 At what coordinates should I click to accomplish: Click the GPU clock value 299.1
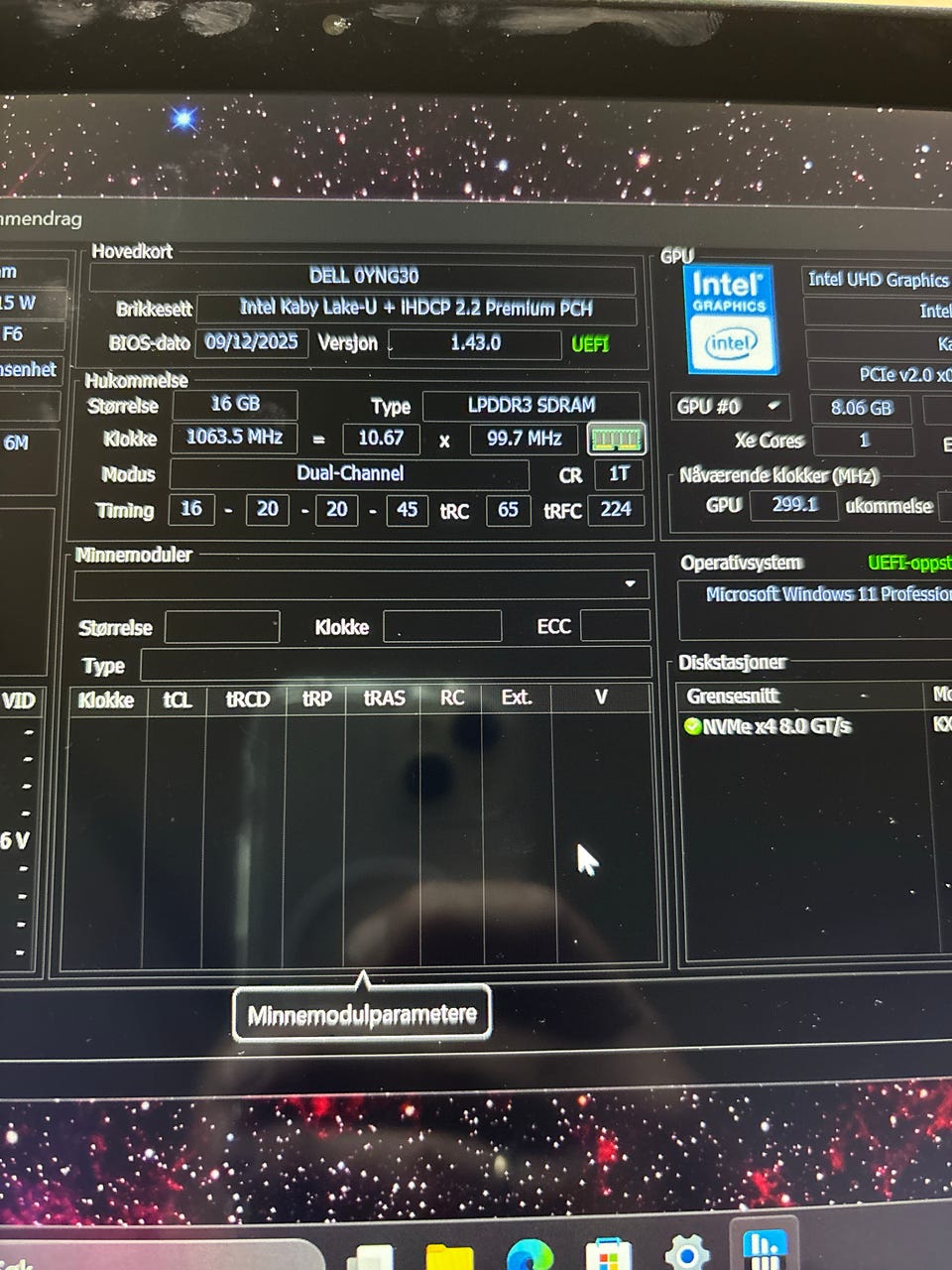(x=794, y=504)
